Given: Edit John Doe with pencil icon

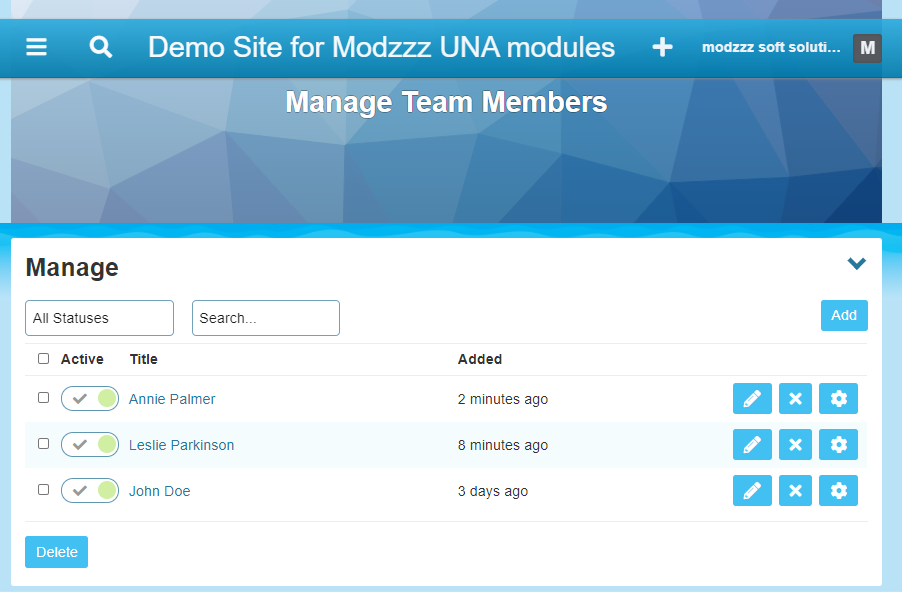Looking at the screenshot, I should point(752,491).
